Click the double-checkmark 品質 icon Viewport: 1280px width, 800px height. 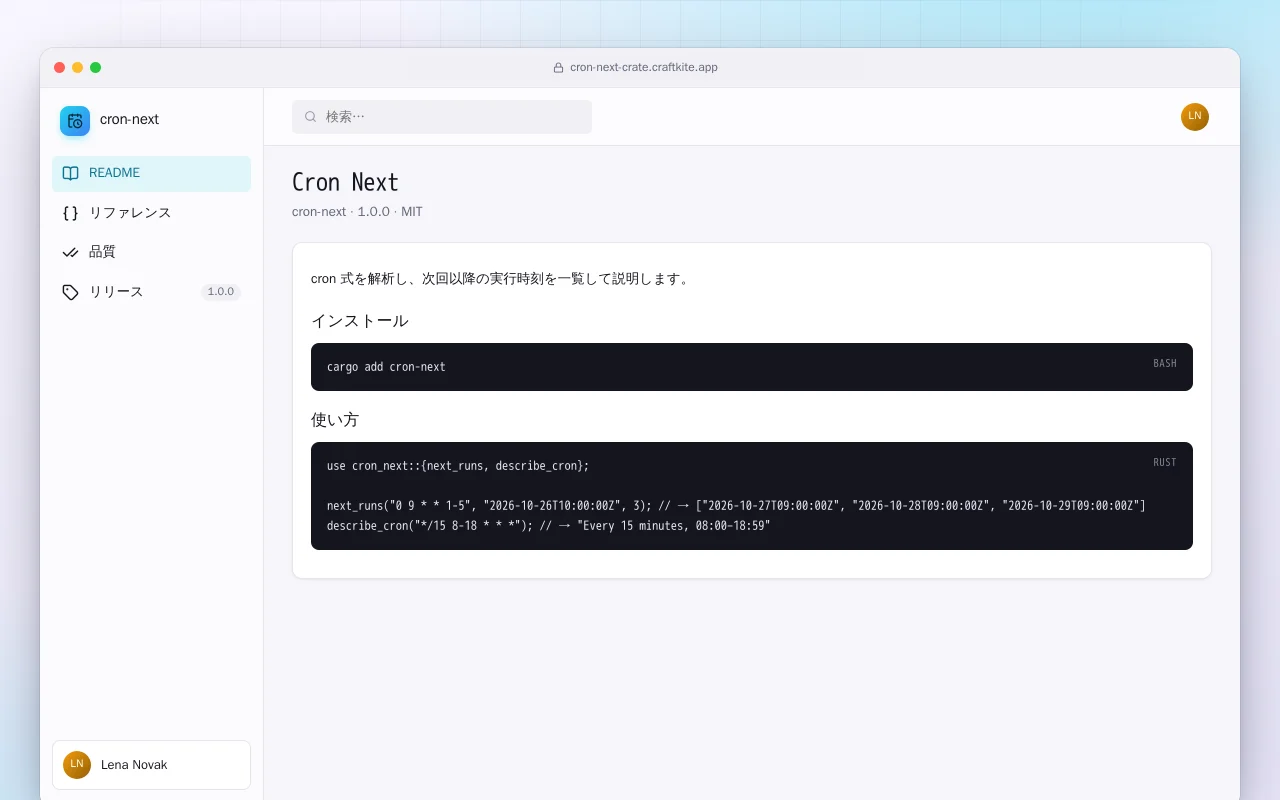coord(70,252)
